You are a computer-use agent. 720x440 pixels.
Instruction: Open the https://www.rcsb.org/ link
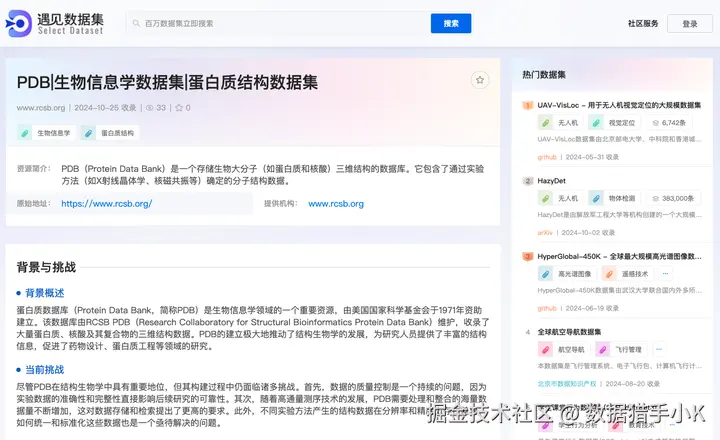[107, 203]
